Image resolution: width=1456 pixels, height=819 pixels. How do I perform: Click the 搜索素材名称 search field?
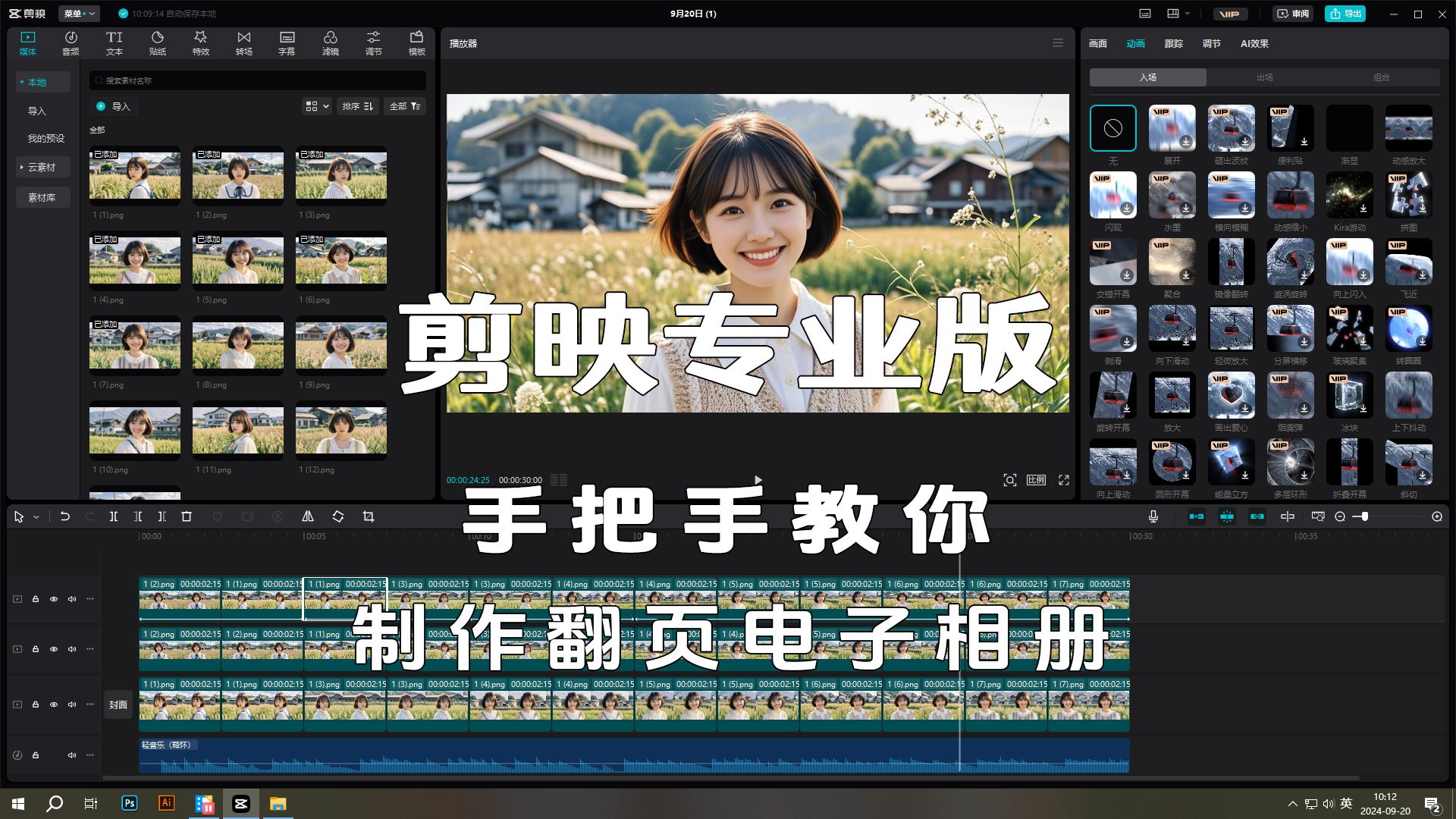tap(258, 80)
